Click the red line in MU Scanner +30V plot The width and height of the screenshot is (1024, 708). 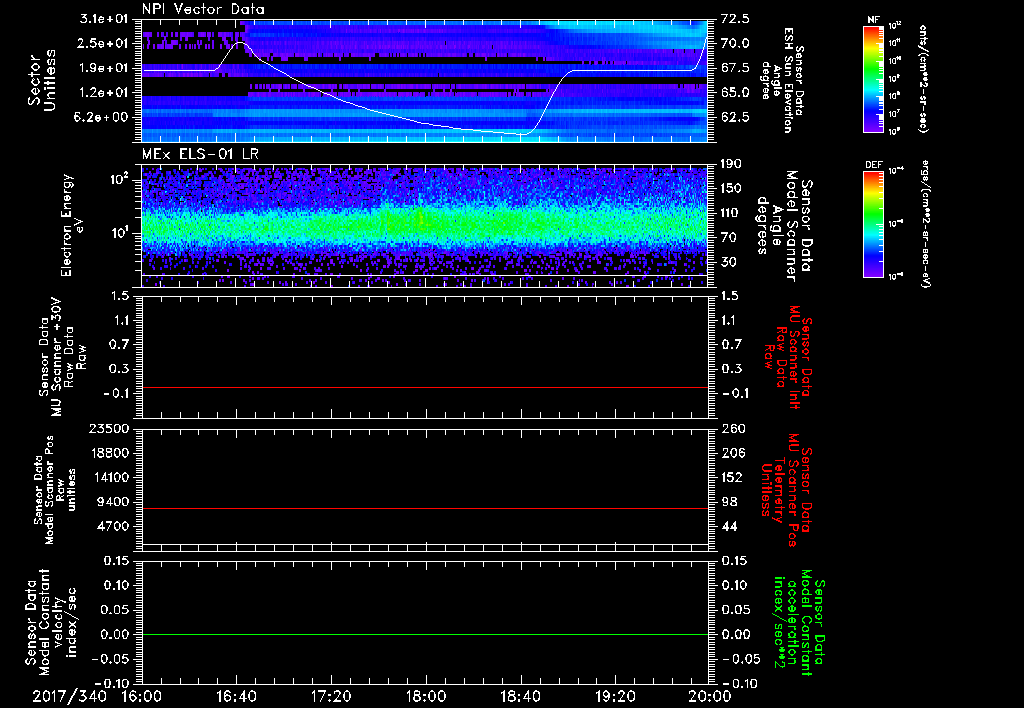[x=425, y=388]
